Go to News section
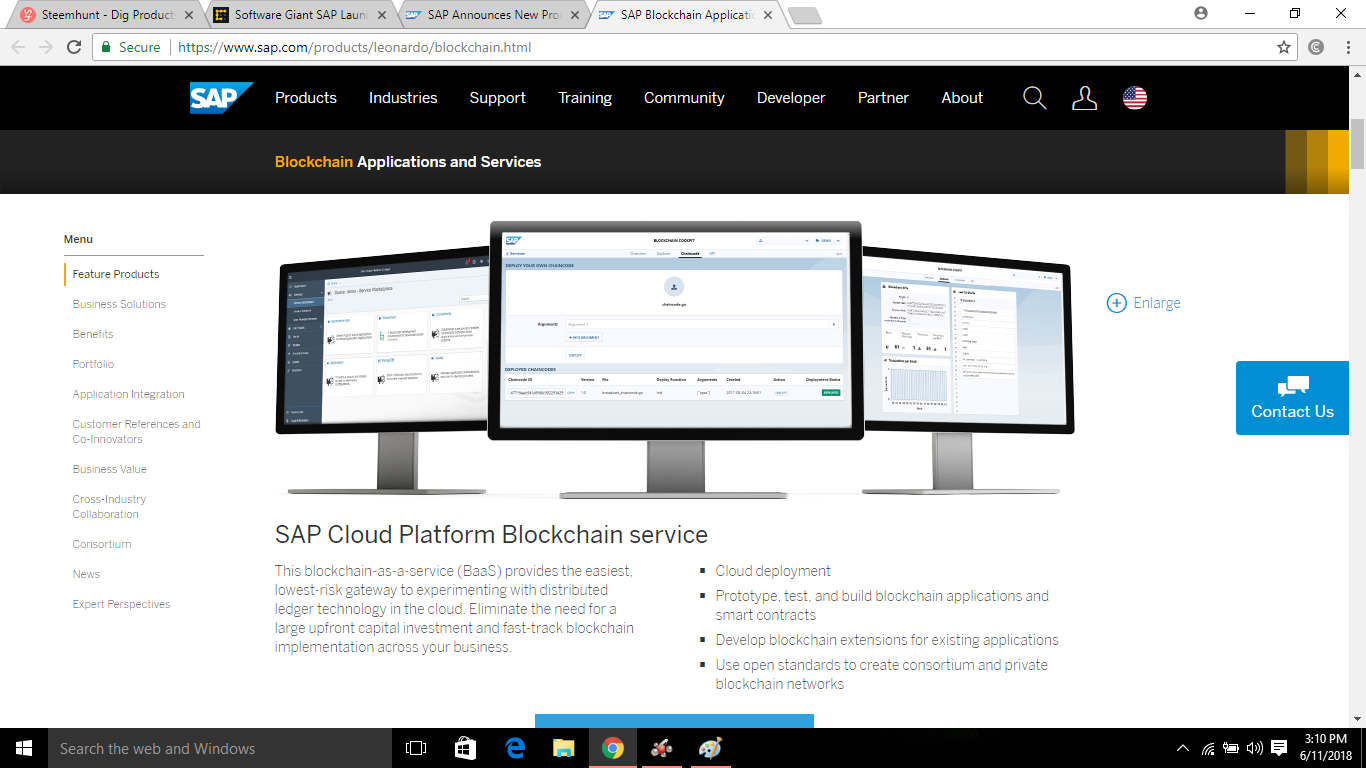1366x768 pixels. click(86, 574)
